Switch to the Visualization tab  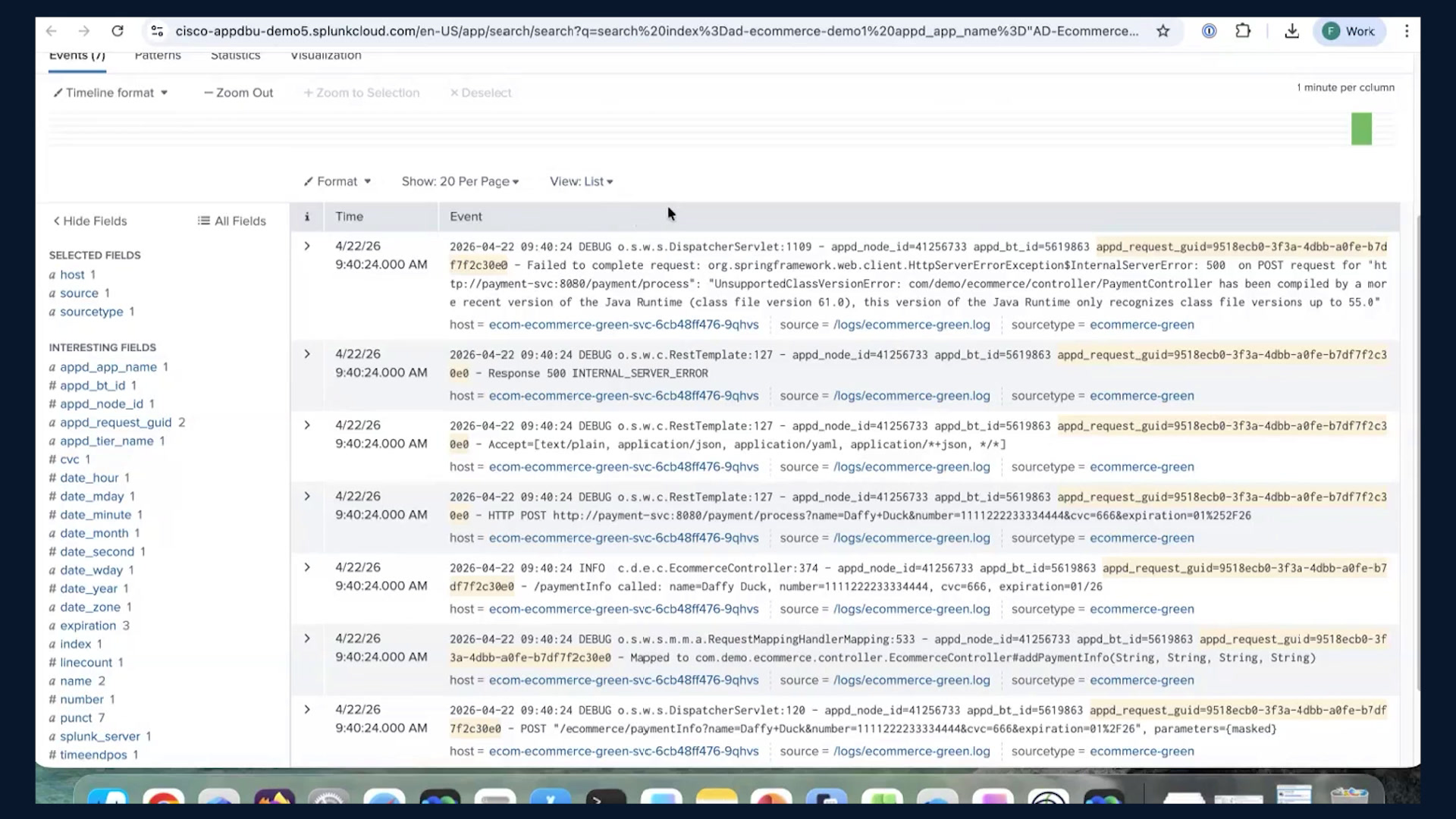pyautogui.click(x=326, y=55)
